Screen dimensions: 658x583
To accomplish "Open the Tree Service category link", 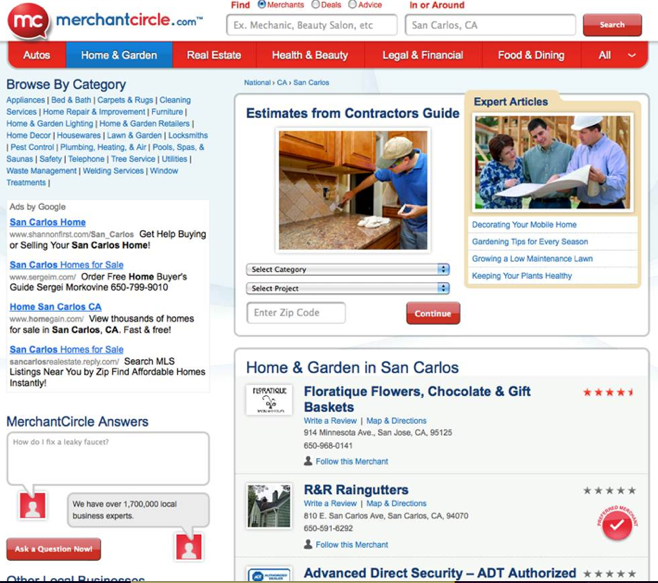I will tap(133, 159).
